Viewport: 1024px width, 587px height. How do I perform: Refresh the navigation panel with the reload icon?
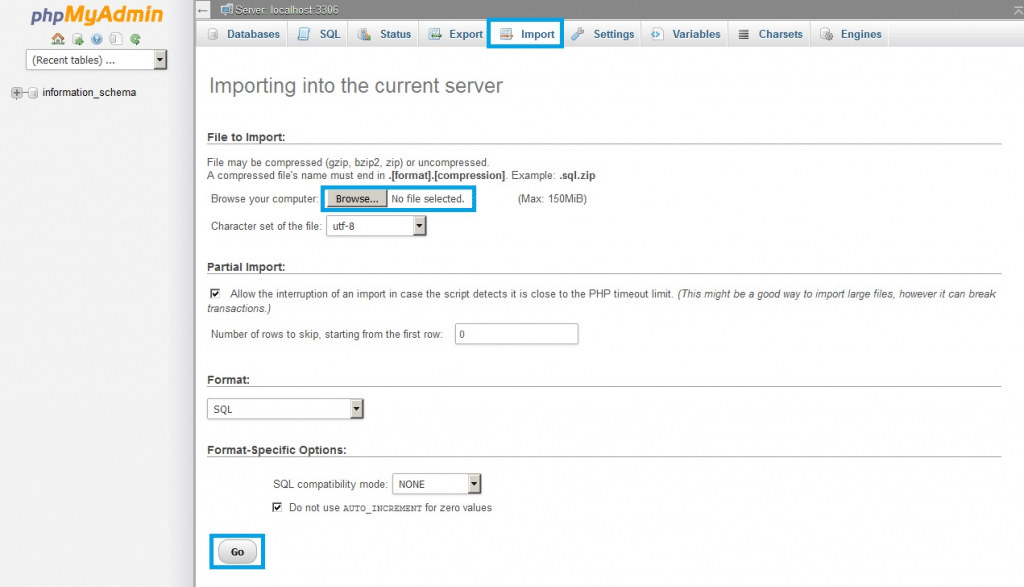point(135,39)
